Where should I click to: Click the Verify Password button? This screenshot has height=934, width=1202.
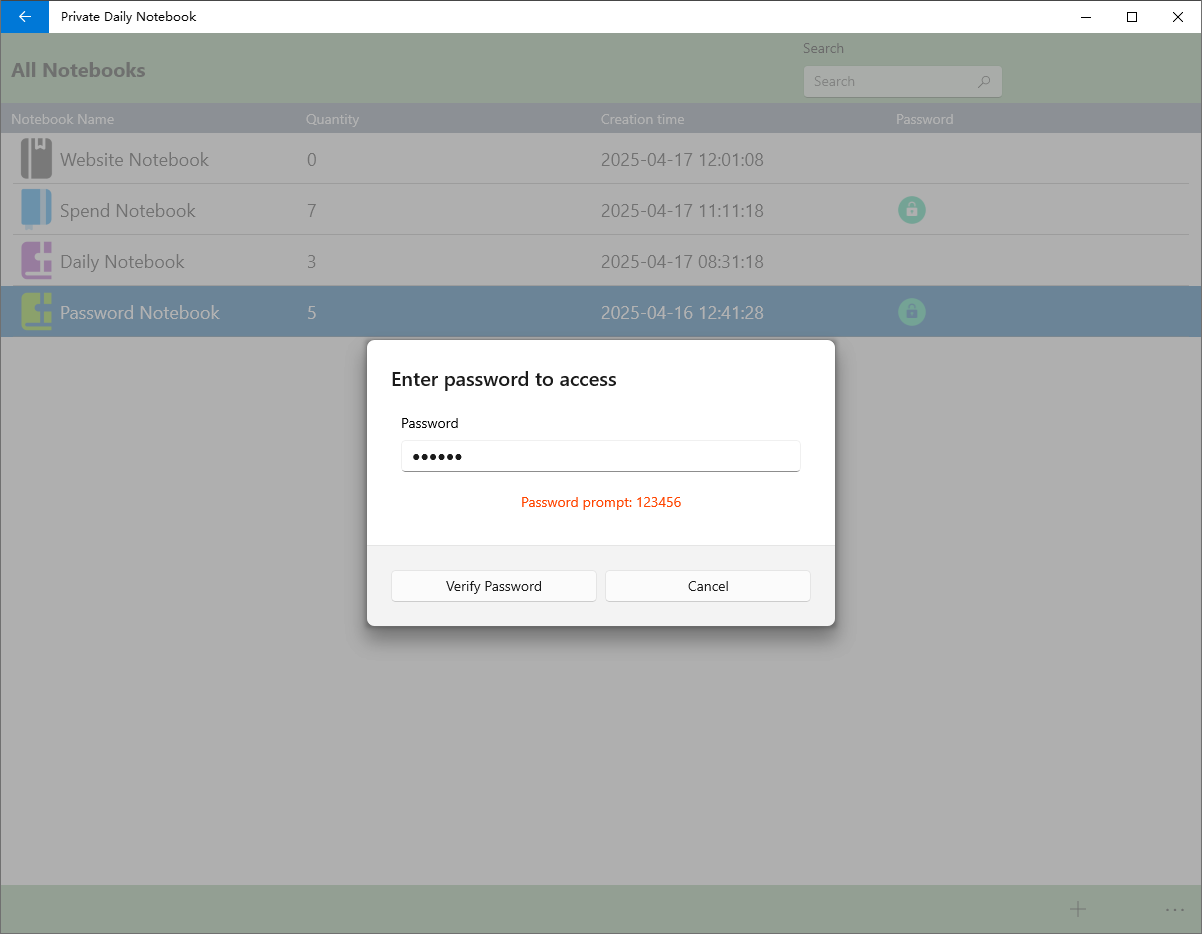(x=494, y=586)
